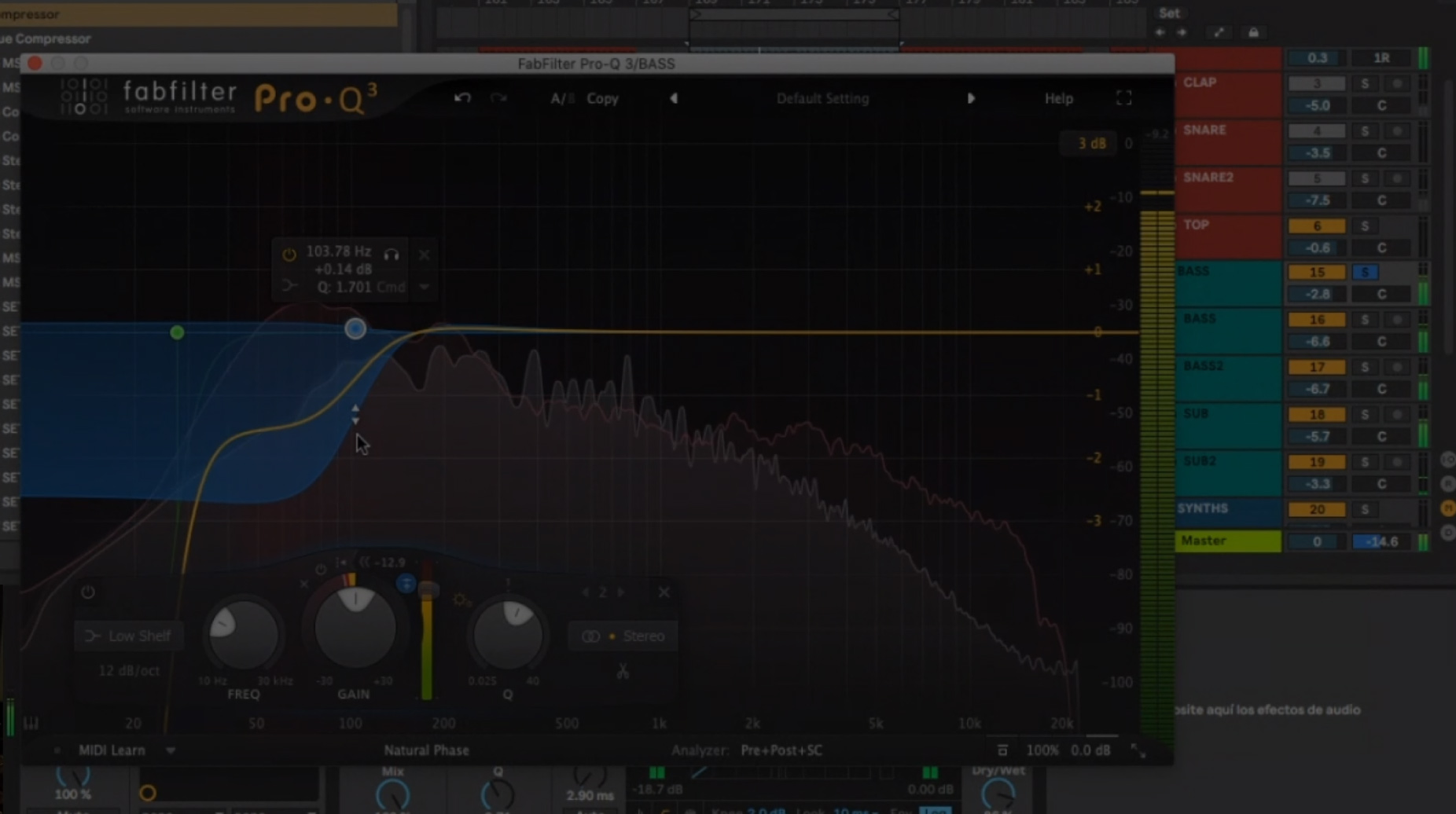Click the output options icon beside 100%
The image size is (1456, 814).
coord(1002,750)
